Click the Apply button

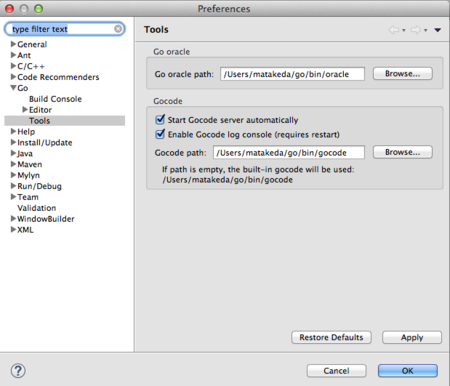[412, 337]
